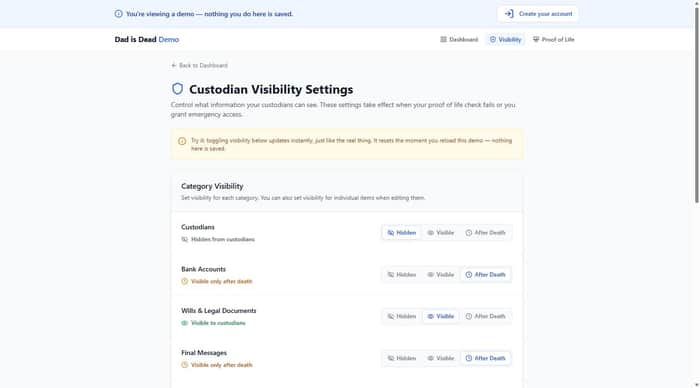Click the eye icon under Wills & Legal Documents
This screenshot has height=388, width=700.
tap(184, 323)
